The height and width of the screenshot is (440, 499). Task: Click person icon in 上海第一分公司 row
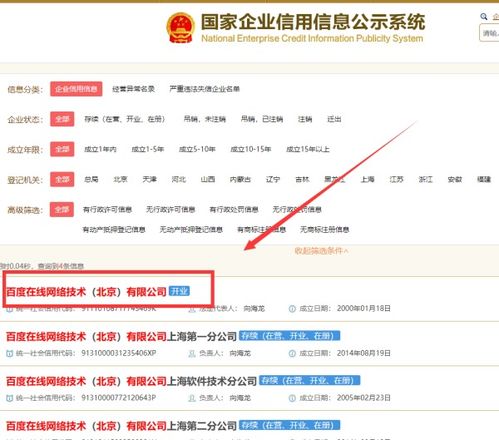click(x=192, y=353)
